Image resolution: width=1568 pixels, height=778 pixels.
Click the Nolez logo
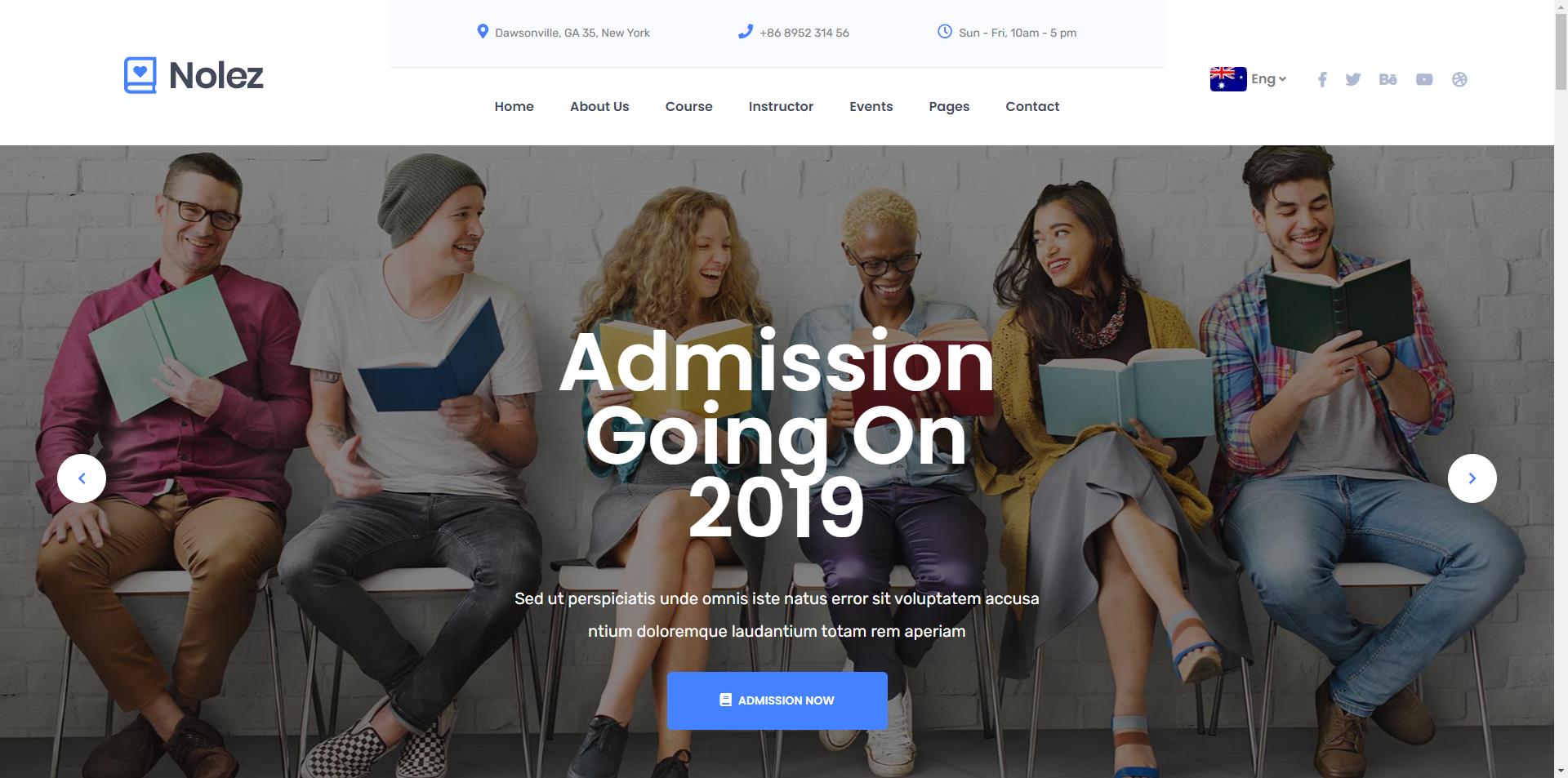194,75
